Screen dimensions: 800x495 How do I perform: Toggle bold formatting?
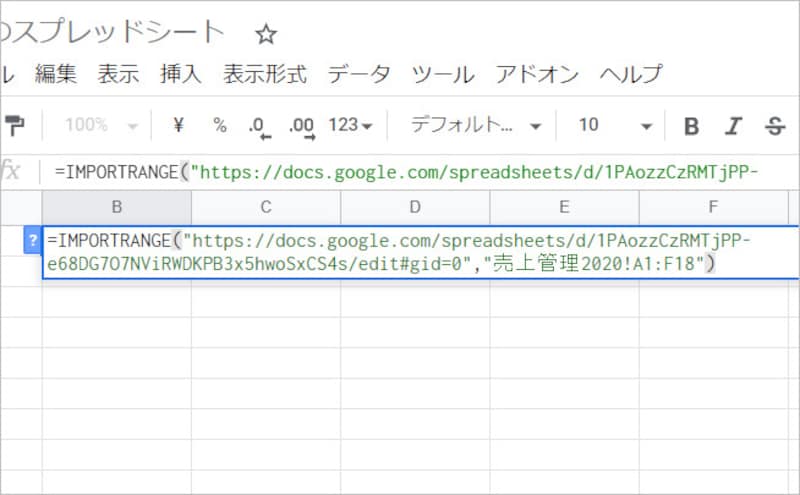coord(691,126)
